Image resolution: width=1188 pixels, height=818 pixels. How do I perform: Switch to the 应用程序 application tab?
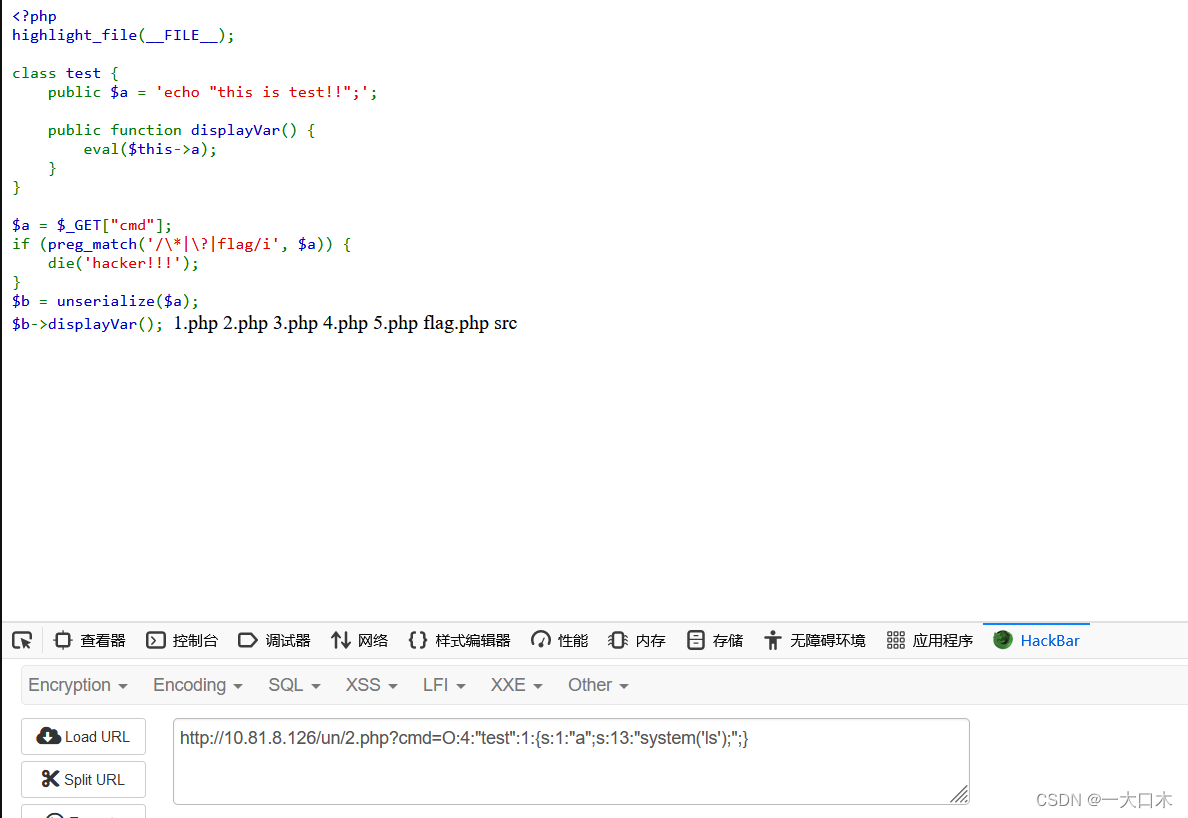pos(930,641)
